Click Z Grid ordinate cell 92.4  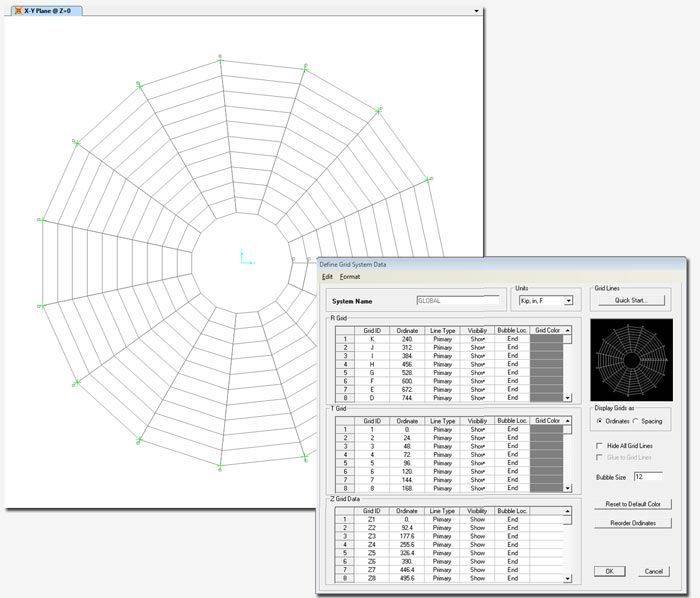[x=407, y=527]
